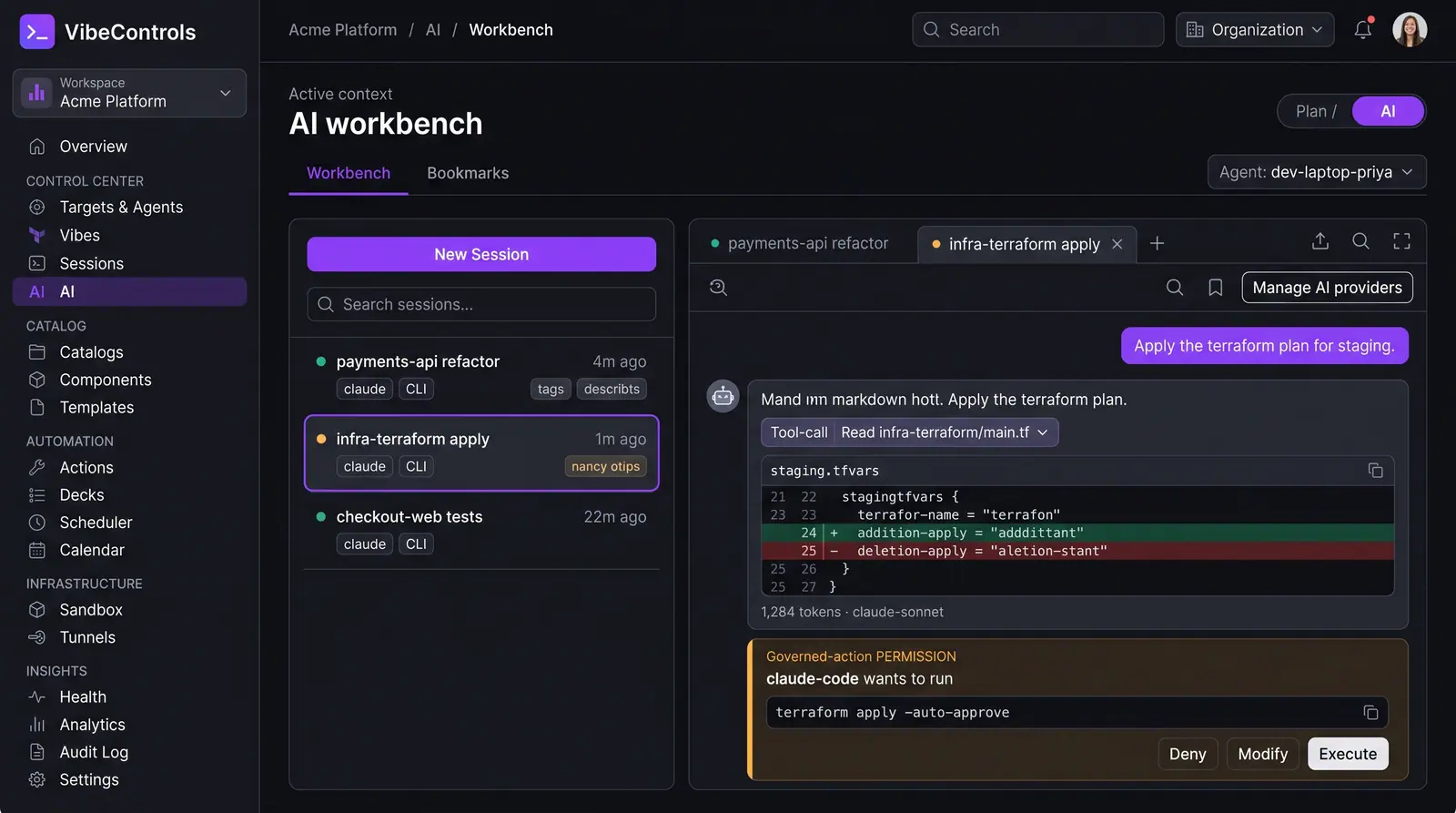The width and height of the screenshot is (1456, 813).
Task: Switch toggle to Plan mode
Action: [1316, 111]
